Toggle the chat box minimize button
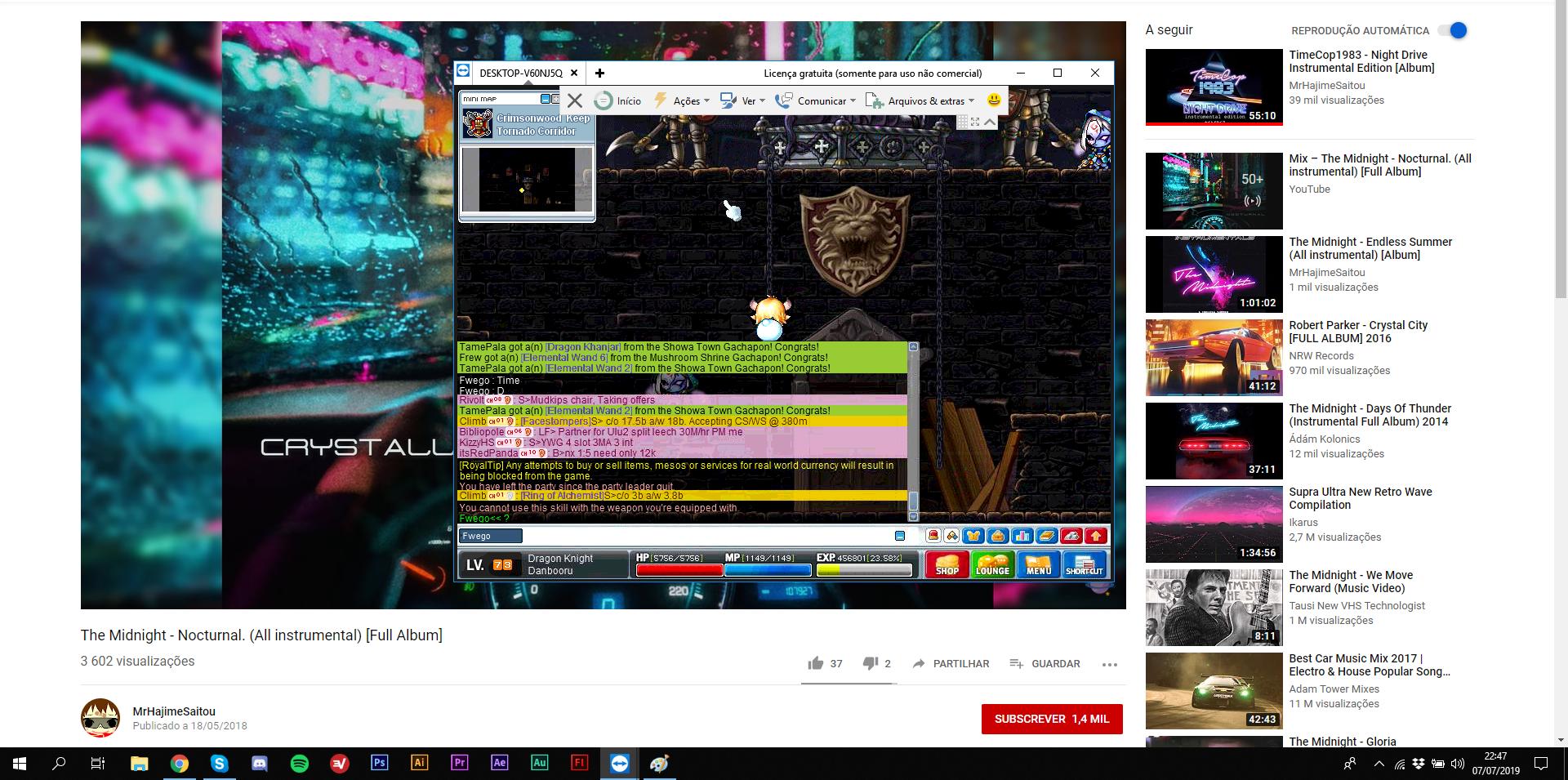1568x780 pixels. tap(899, 536)
